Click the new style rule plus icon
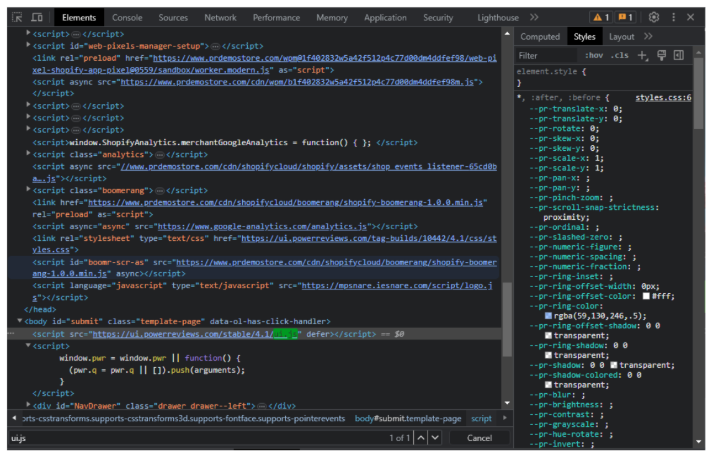 (x=642, y=55)
